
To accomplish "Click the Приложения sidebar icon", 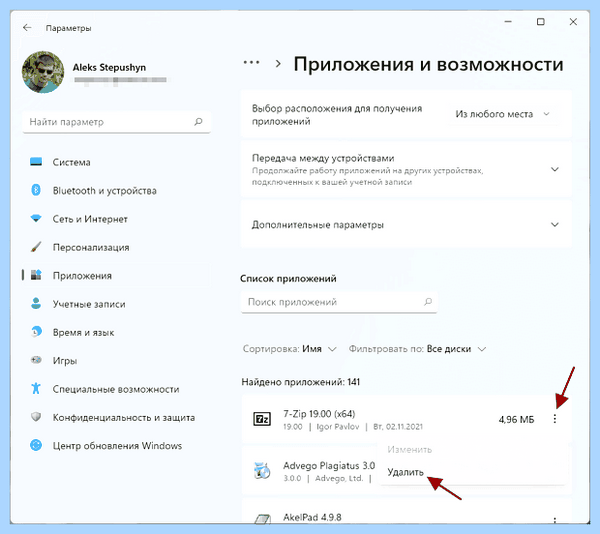I will point(36,275).
